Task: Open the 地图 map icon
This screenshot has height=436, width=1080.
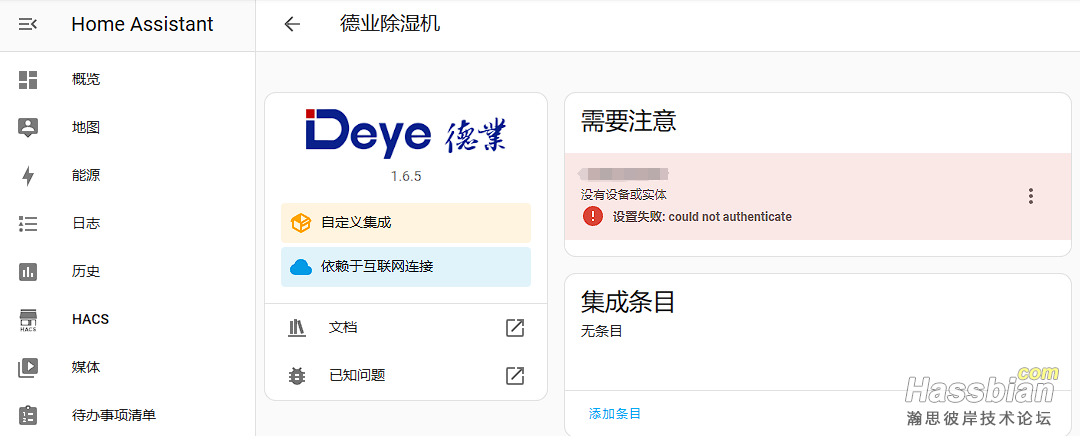Action: point(28,127)
